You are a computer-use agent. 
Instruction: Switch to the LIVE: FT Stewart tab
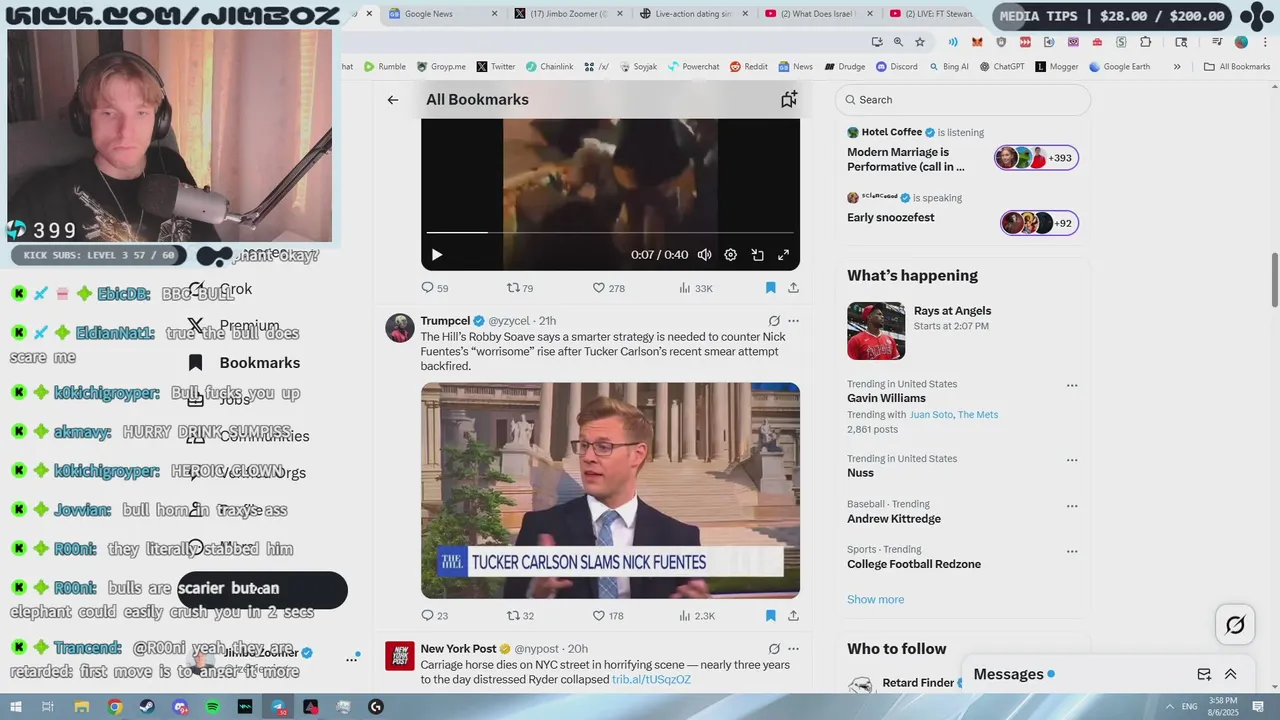click(x=932, y=14)
